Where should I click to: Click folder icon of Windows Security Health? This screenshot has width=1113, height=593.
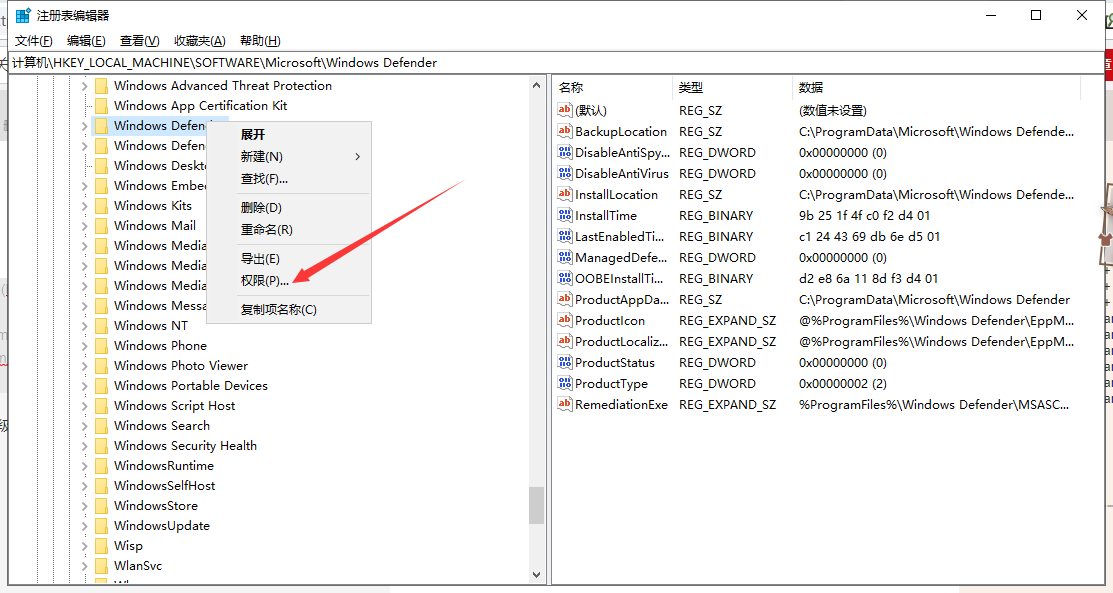point(102,446)
